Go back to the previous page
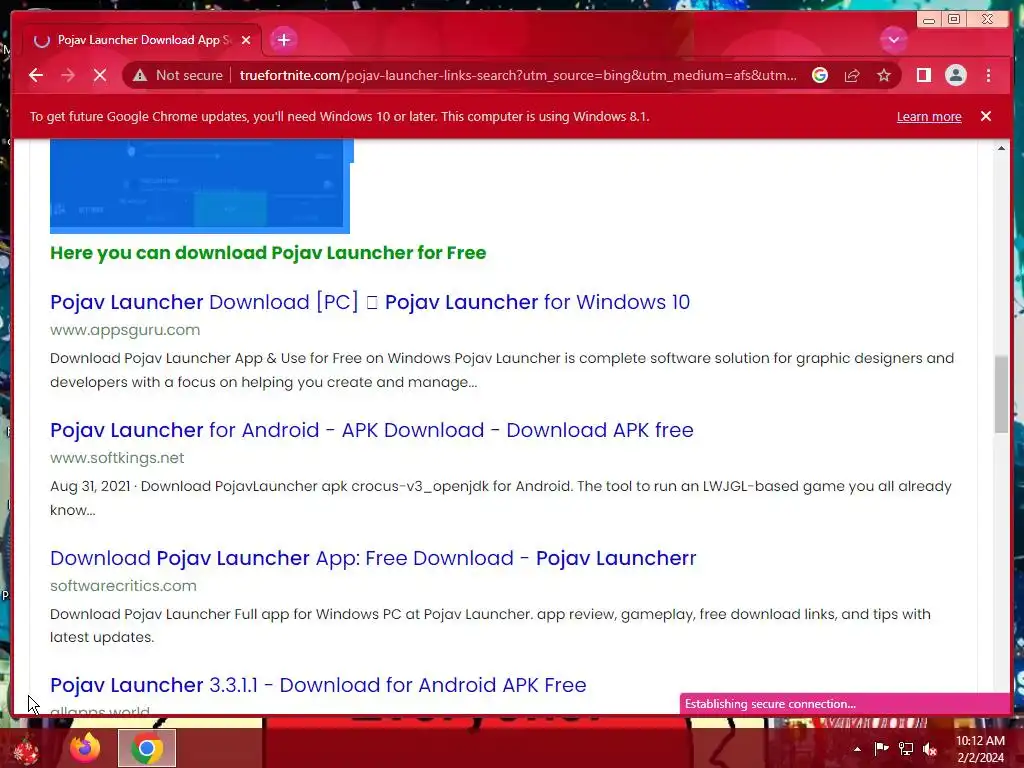 [36, 76]
